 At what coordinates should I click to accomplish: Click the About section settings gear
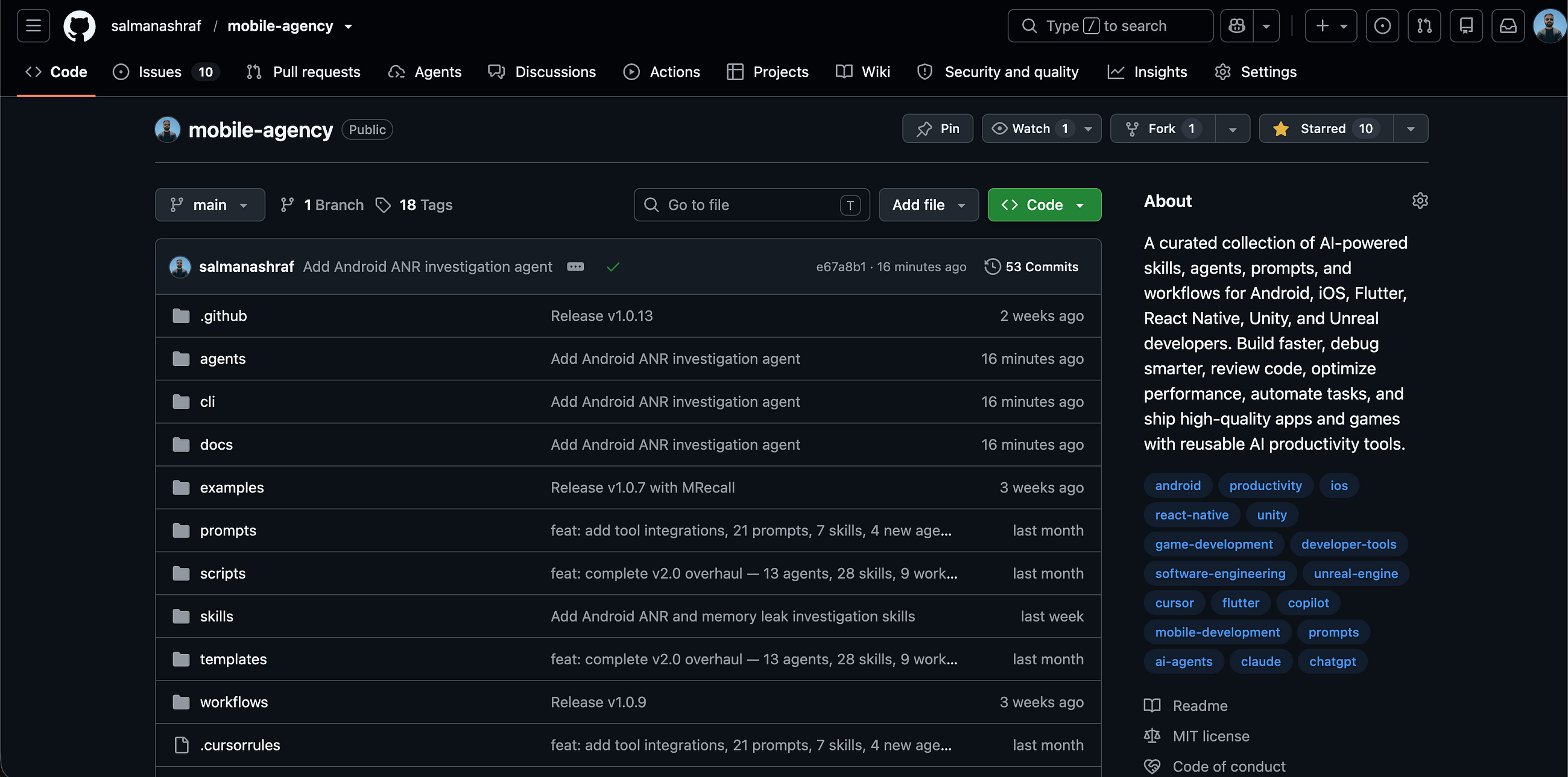(x=1420, y=201)
